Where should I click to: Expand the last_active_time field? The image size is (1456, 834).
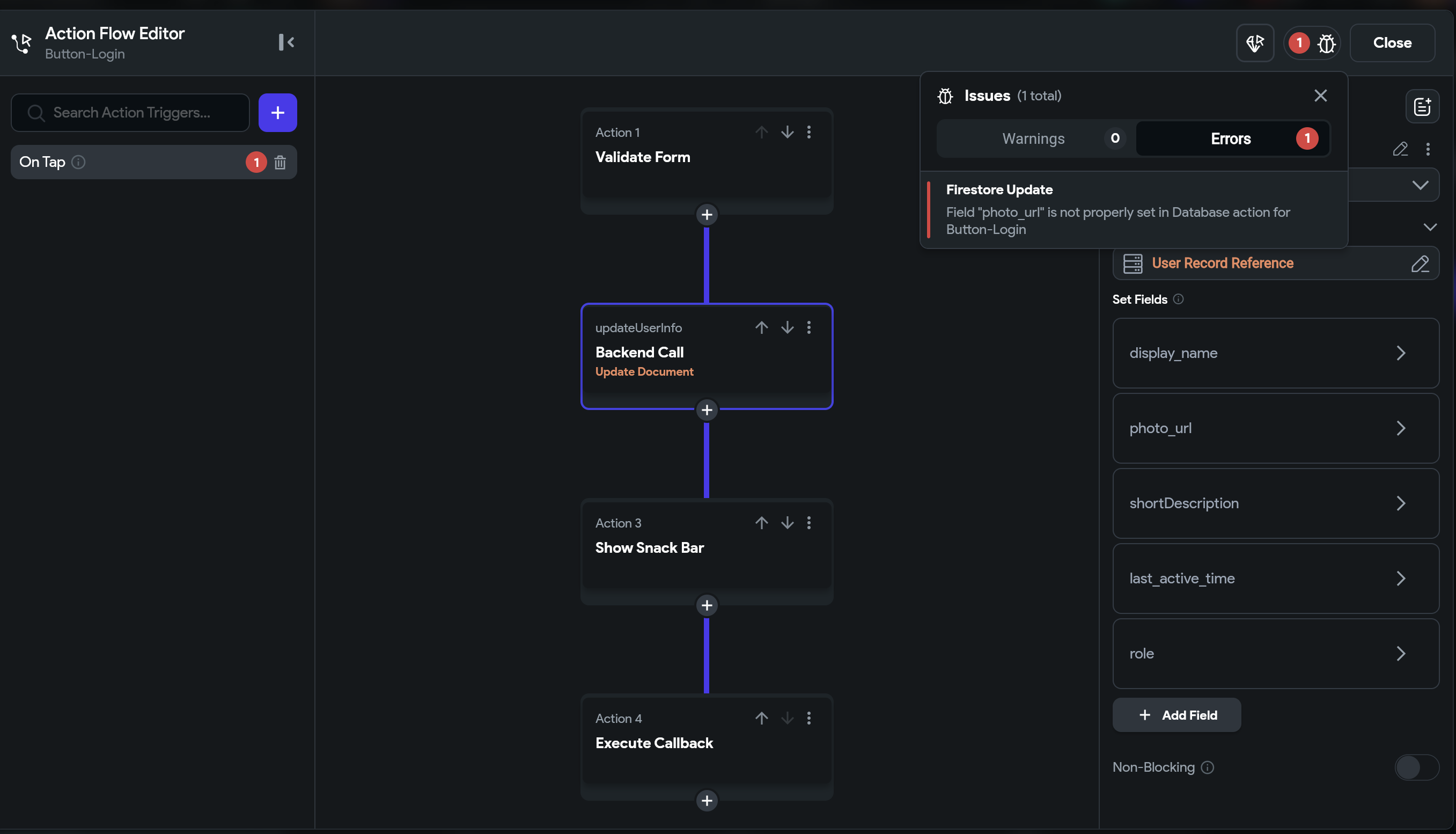(x=1276, y=579)
